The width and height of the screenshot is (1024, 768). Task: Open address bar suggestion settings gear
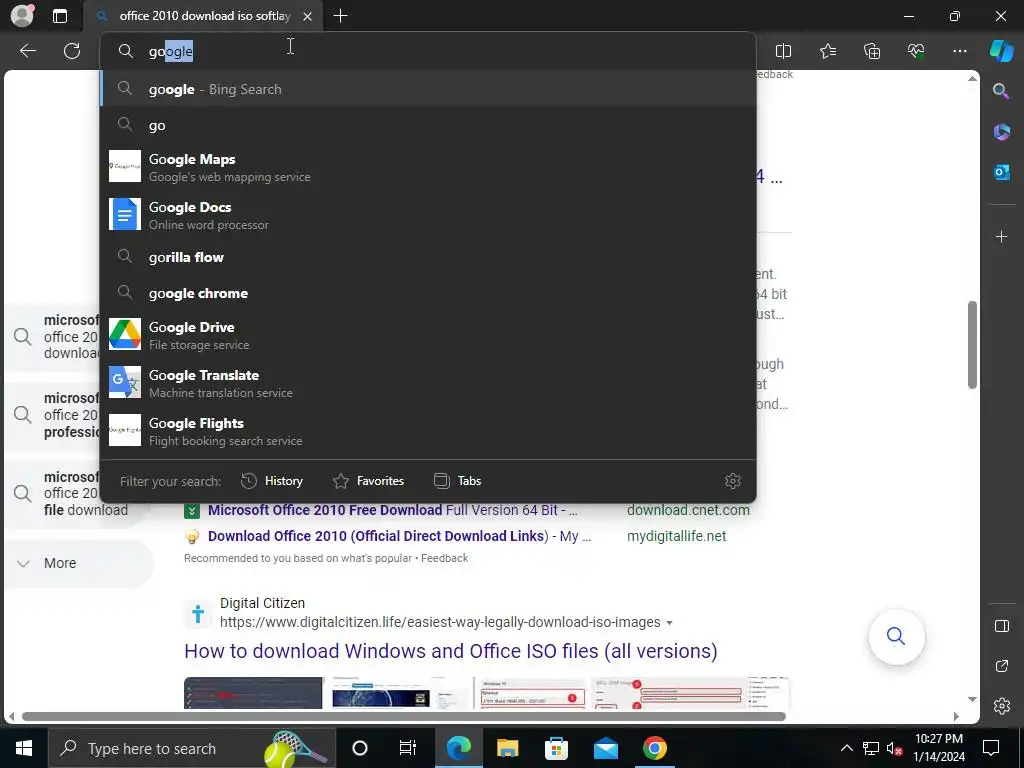pos(733,481)
